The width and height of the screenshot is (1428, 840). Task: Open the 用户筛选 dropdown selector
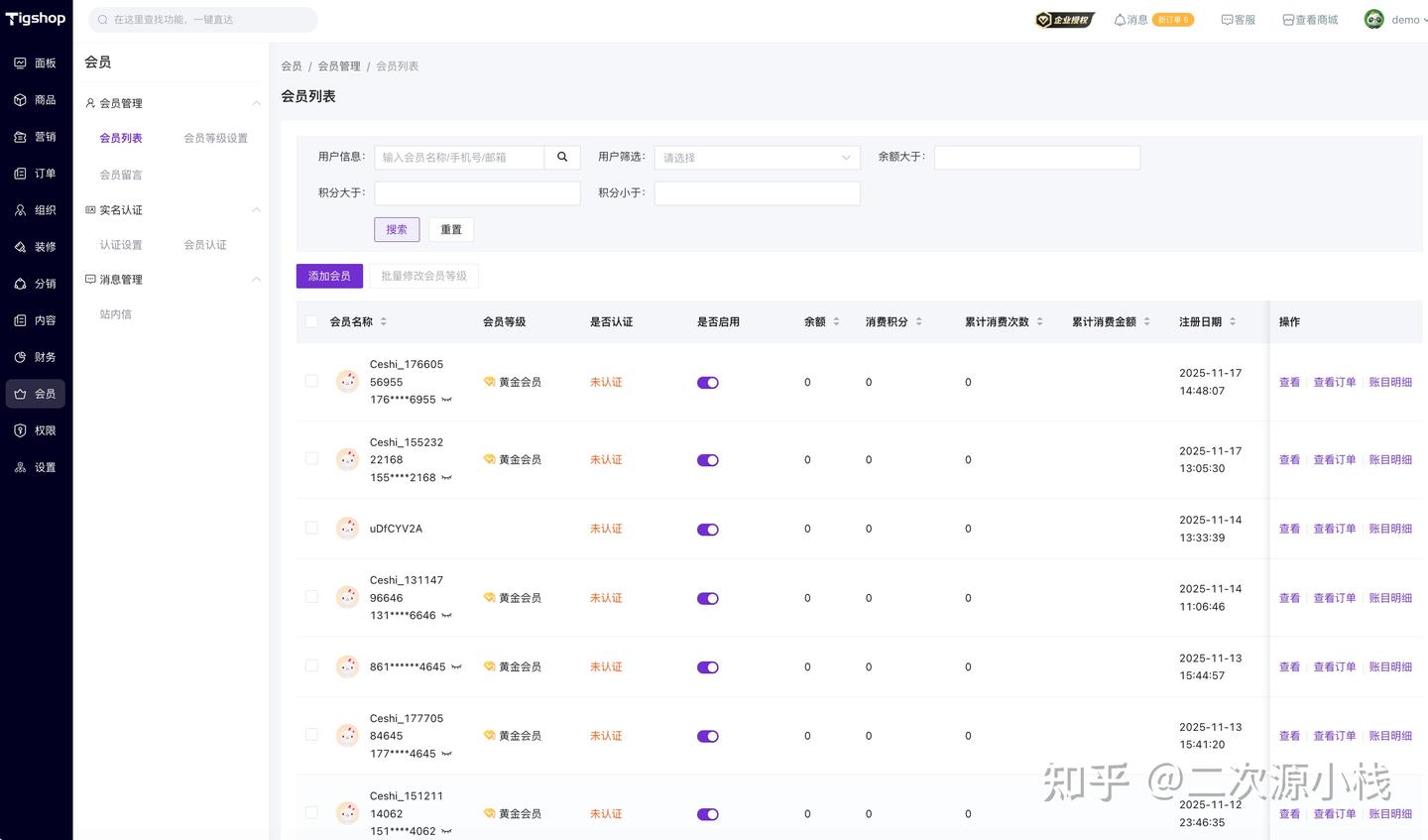point(756,157)
